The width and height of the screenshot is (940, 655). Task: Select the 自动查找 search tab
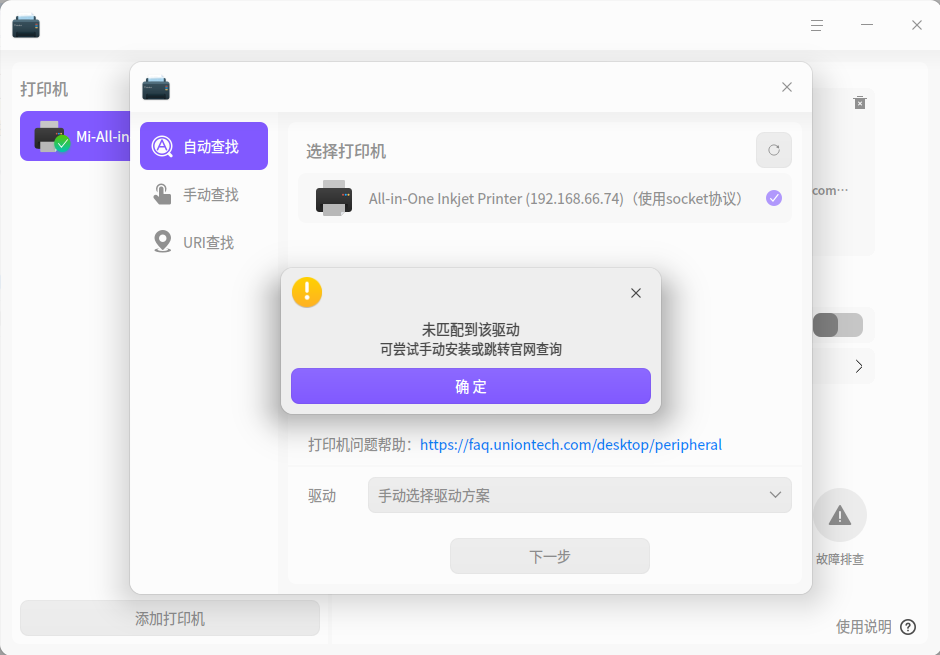pos(204,146)
